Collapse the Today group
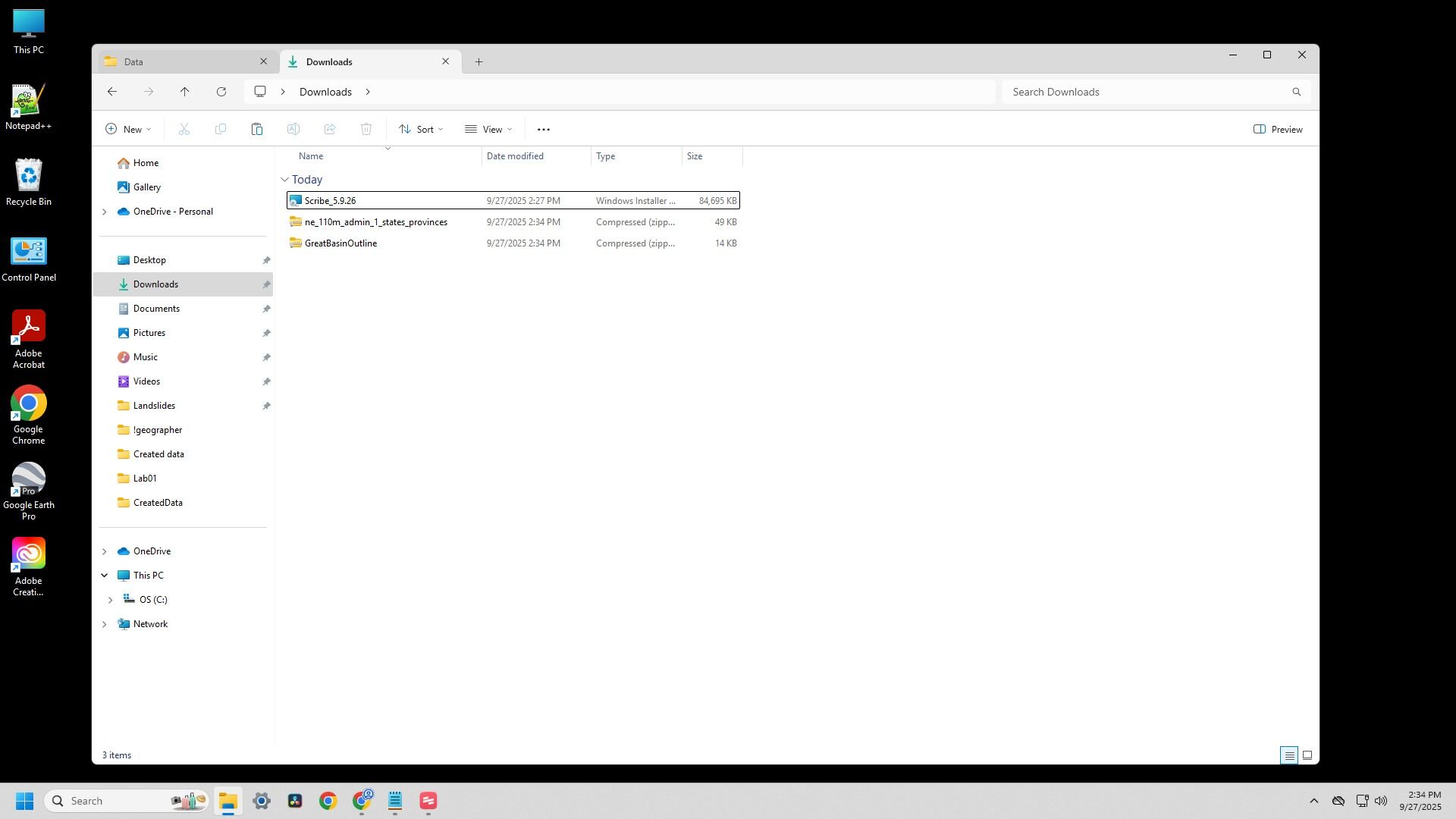 [285, 180]
